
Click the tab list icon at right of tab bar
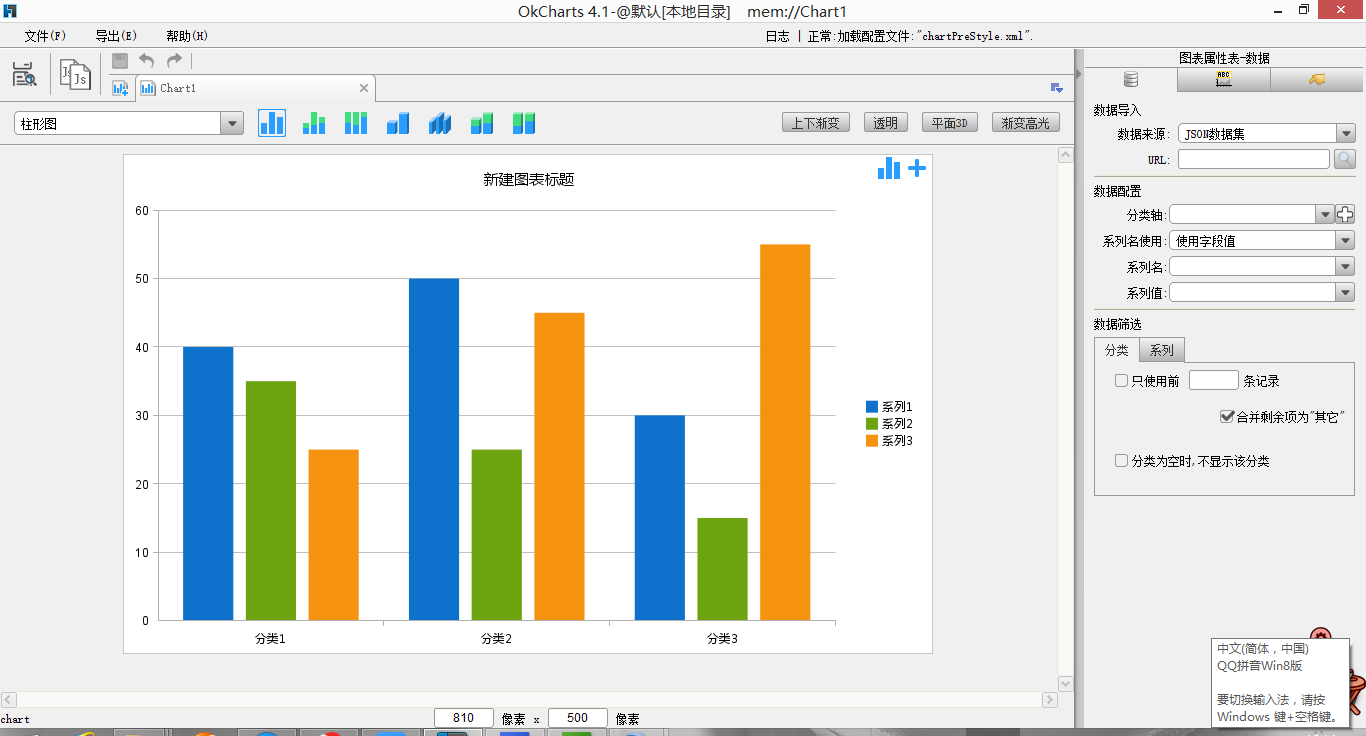(1057, 88)
